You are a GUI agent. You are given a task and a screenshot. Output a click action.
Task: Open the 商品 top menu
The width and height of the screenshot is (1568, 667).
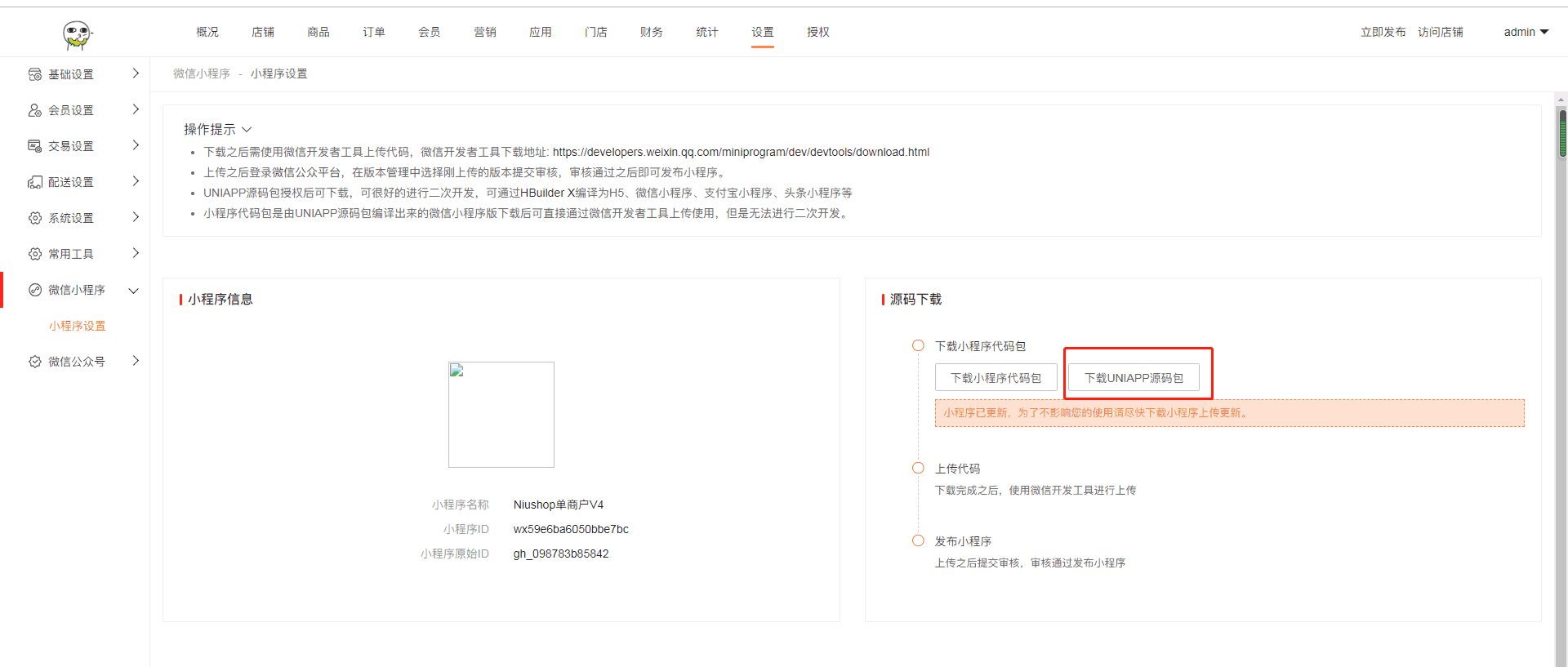click(x=318, y=32)
